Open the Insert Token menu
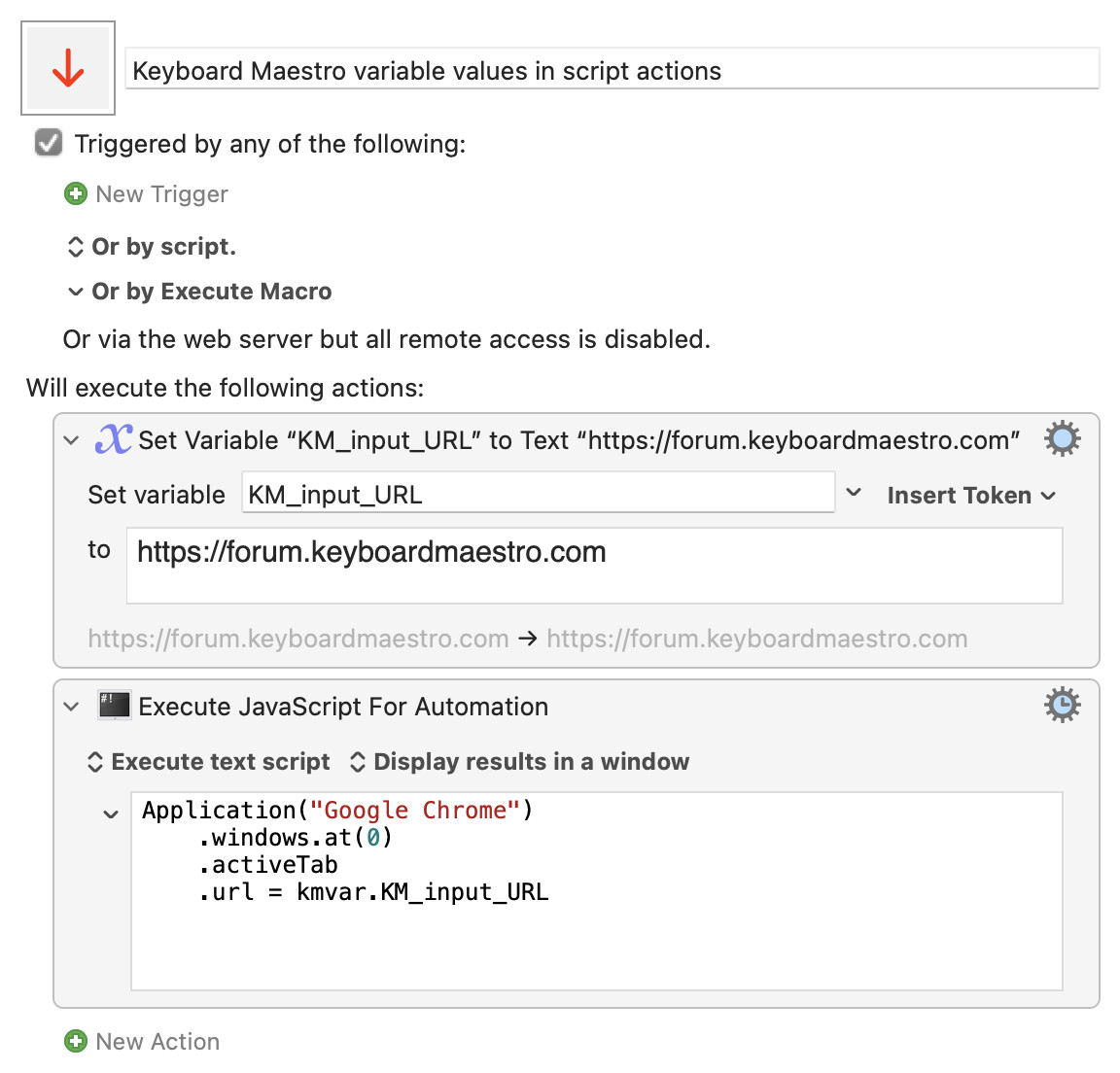Screen dimensions: 1120x1073 pos(970,496)
